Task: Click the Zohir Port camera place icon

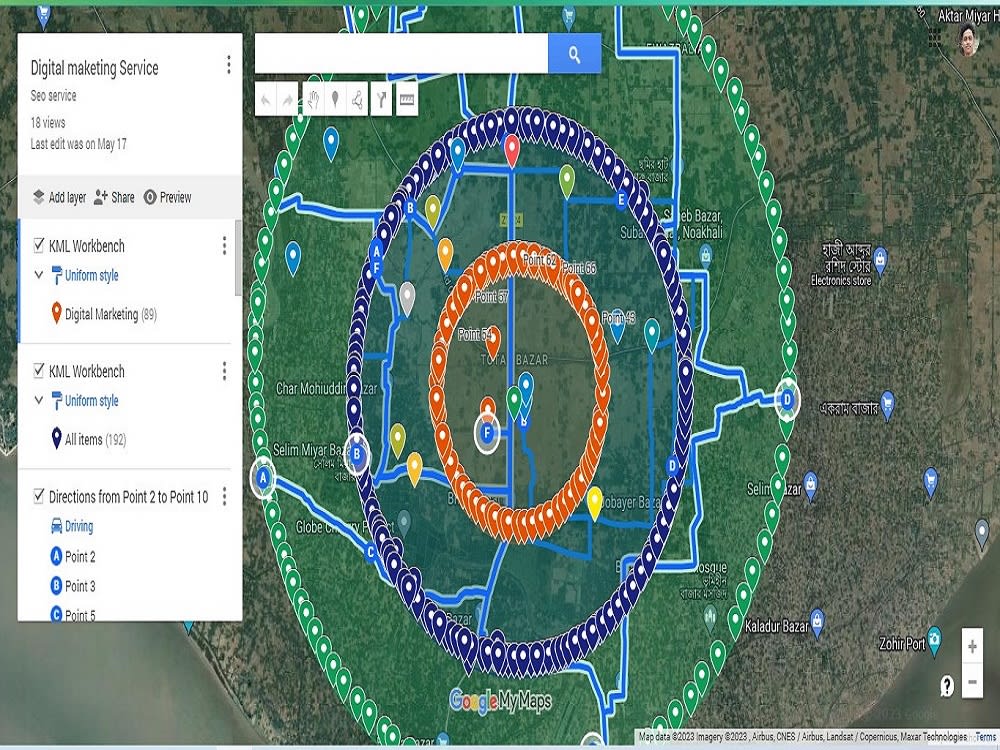Action: pyautogui.click(x=934, y=640)
